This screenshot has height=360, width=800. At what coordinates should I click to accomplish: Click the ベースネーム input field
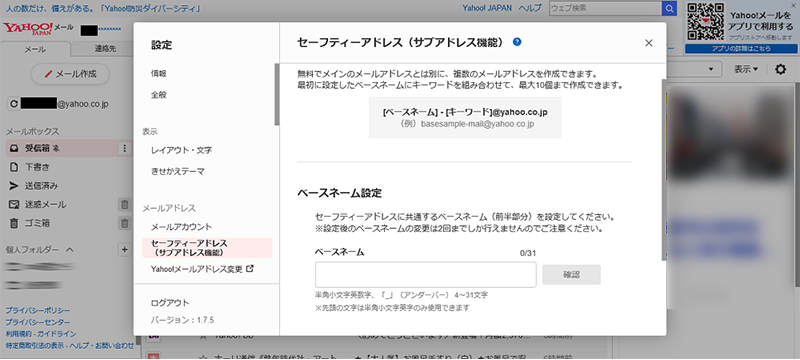click(426, 275)
